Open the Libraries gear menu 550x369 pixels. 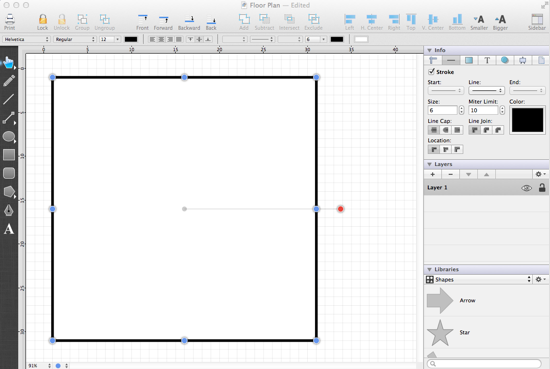[x=540, y=280]
